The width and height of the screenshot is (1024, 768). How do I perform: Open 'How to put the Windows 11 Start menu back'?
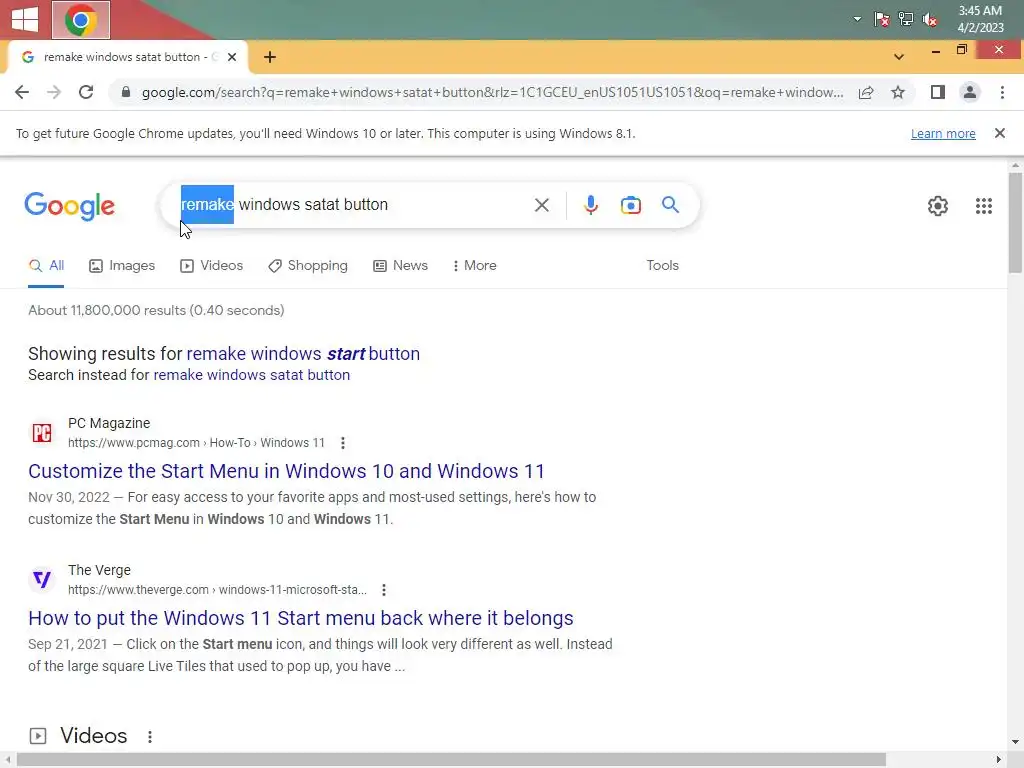tap(300, 618)
